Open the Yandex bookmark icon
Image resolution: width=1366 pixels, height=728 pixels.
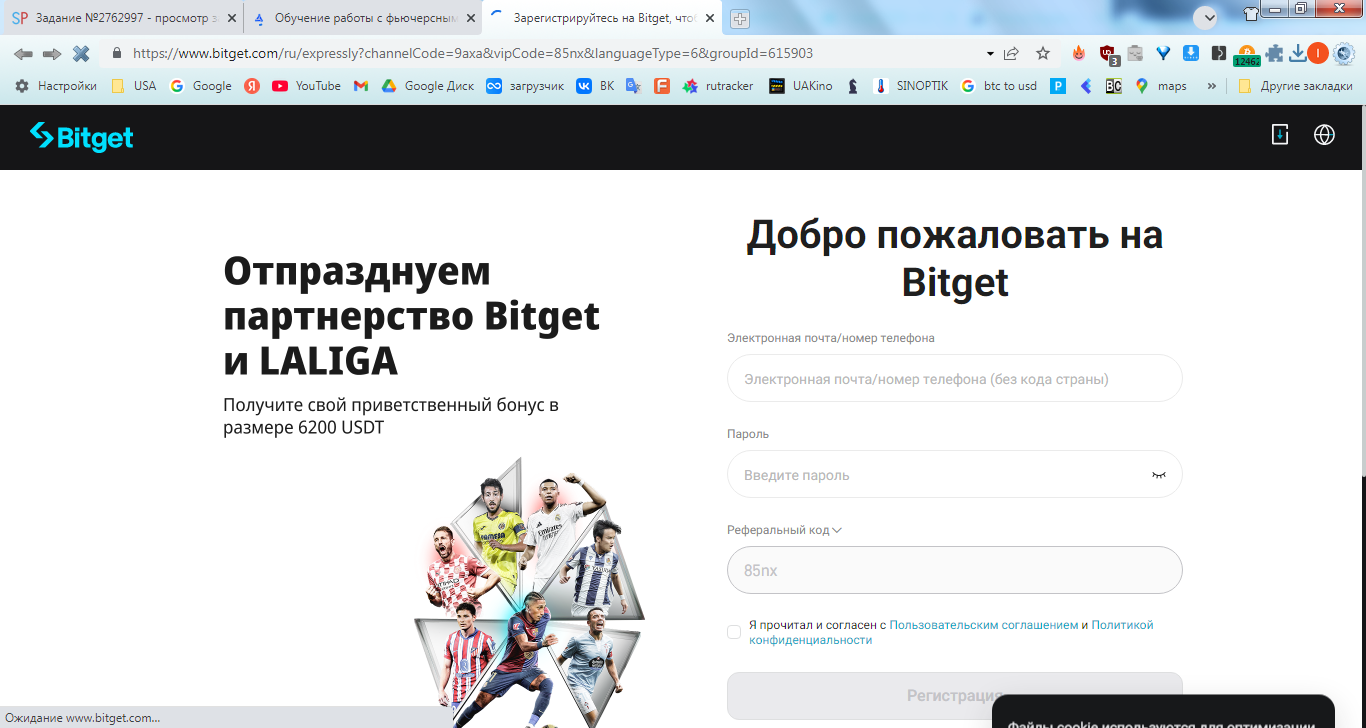[252, 86]
